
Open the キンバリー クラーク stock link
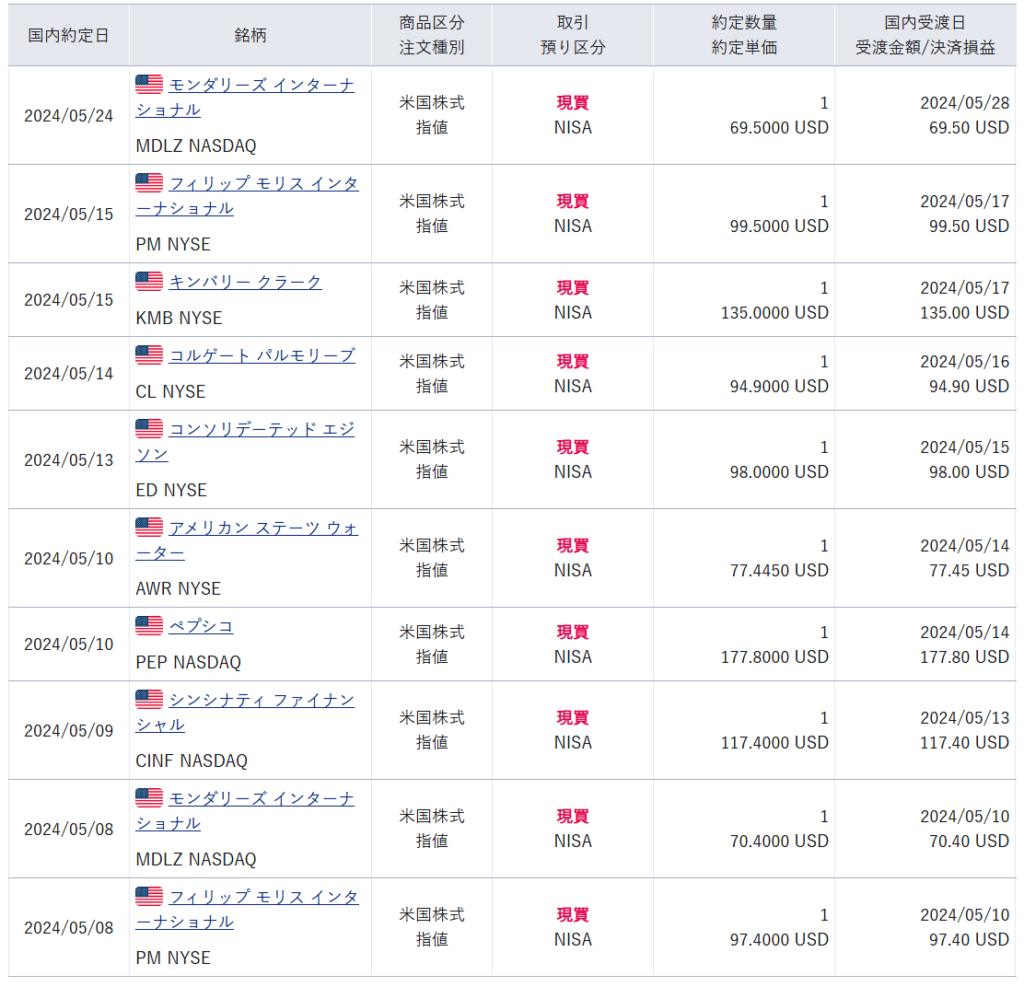245,282
